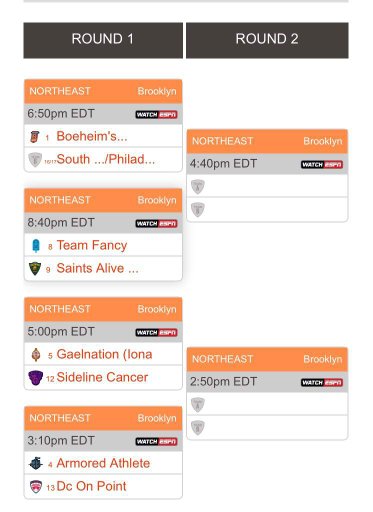Click the Dc On Point logo icon

click(36, 487)
